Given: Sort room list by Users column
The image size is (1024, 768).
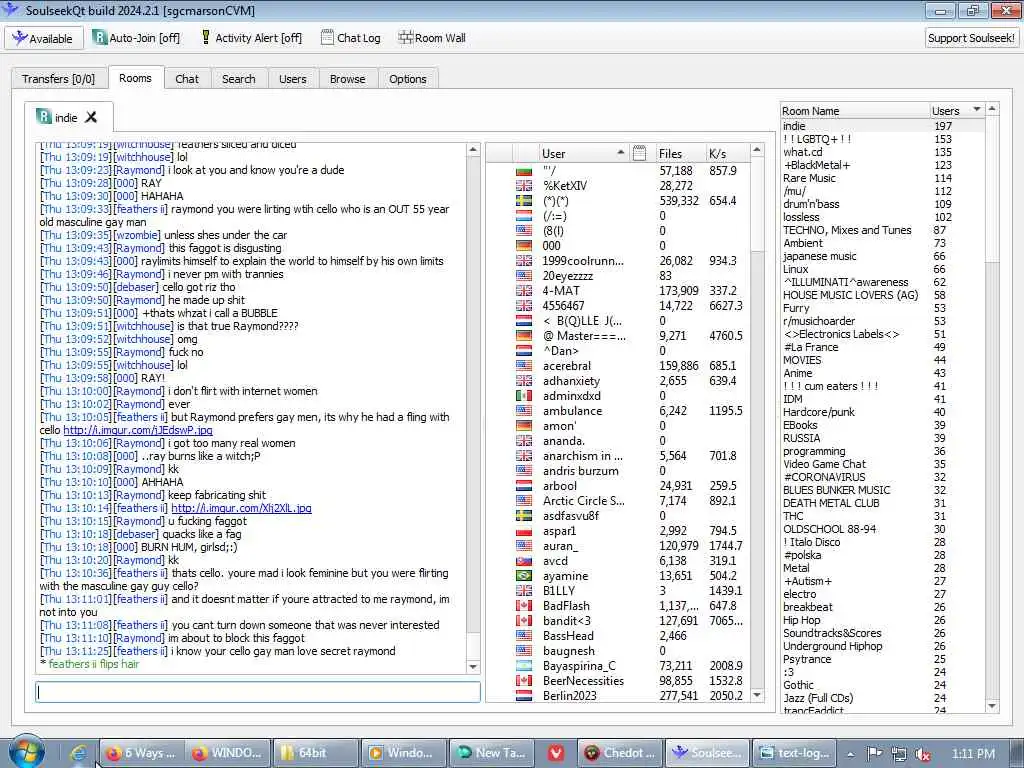Looking at the screenshot, I should click(x=957, y=110).
